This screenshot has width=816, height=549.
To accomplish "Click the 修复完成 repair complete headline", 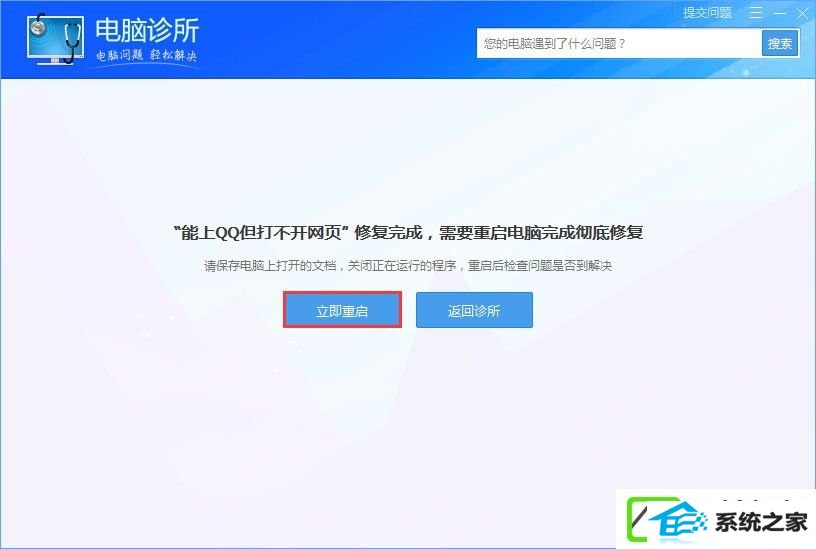I will point(408,233).
